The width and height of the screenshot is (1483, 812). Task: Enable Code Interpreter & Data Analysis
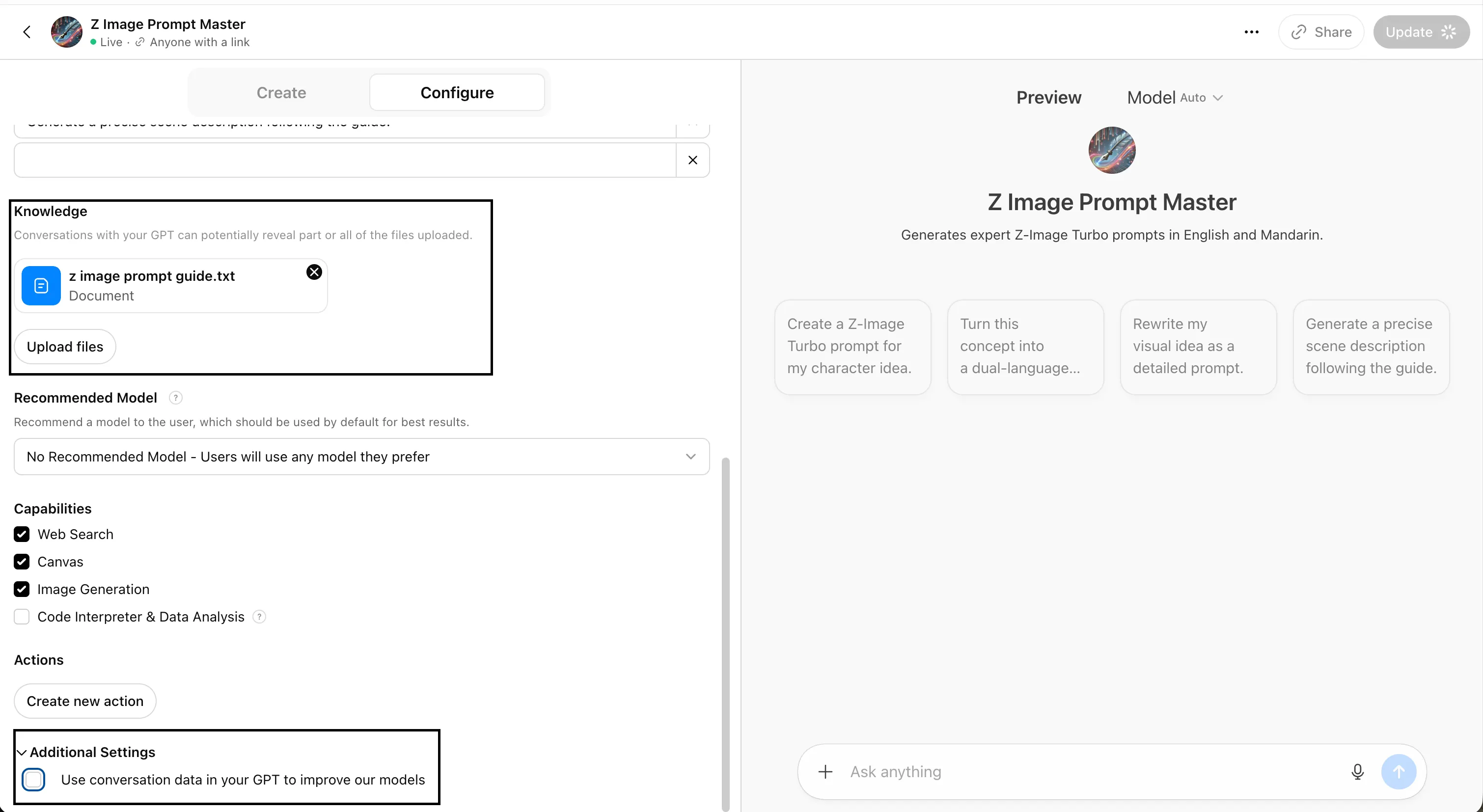(x=22, y=617)
